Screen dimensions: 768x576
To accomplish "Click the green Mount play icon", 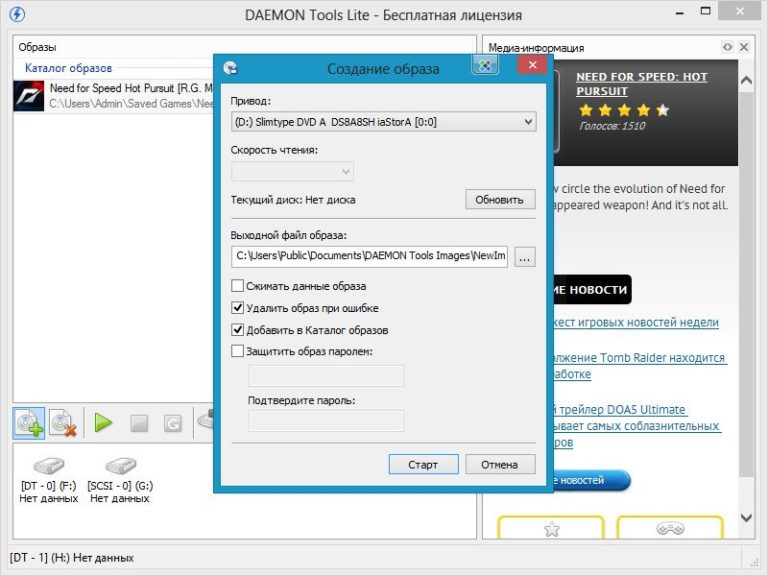I will click(103, 423).
